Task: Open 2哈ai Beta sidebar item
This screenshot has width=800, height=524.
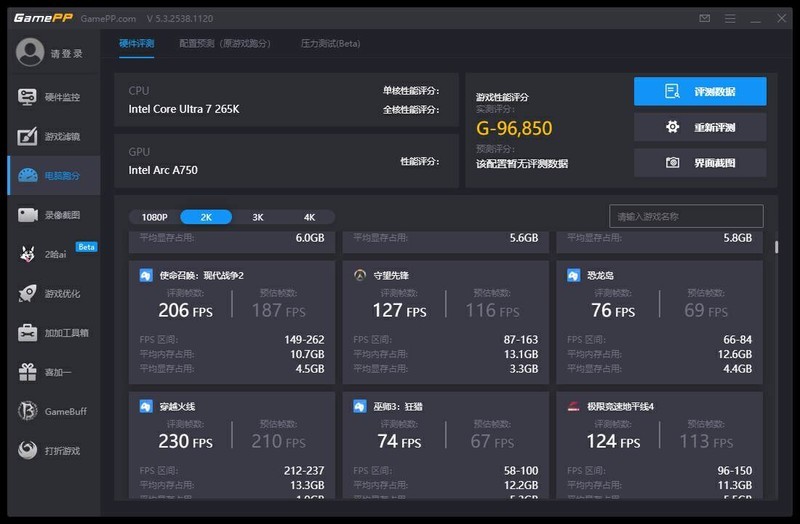Action: (x=54, y=254)
